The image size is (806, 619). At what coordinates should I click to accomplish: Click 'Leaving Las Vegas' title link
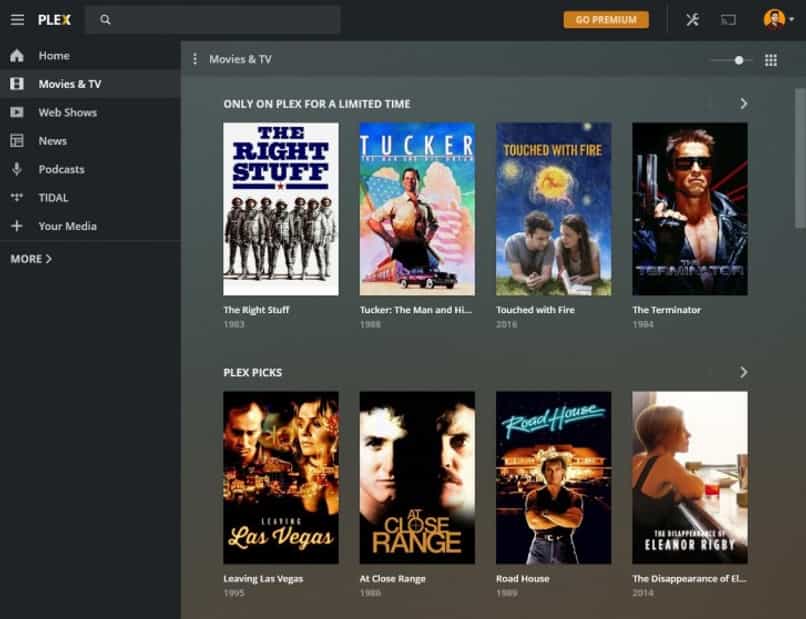click(x=263, y=578)
